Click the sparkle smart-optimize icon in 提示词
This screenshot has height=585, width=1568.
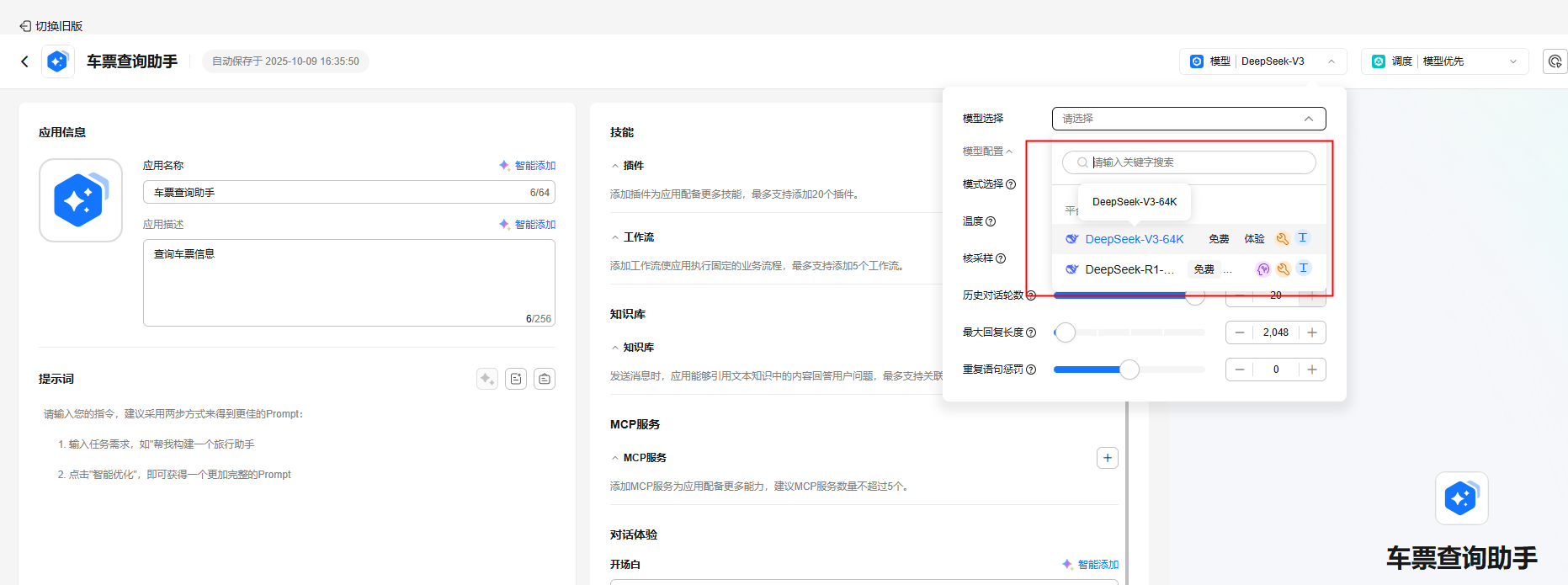tap(487, 379)
